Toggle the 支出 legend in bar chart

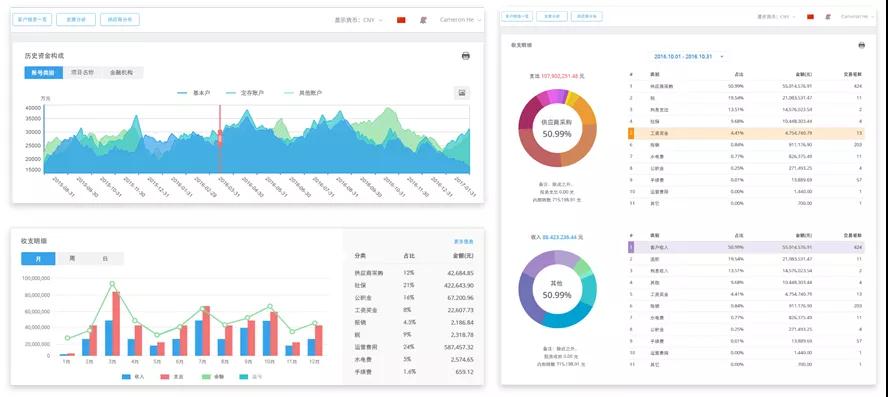(x=170, y=376)
